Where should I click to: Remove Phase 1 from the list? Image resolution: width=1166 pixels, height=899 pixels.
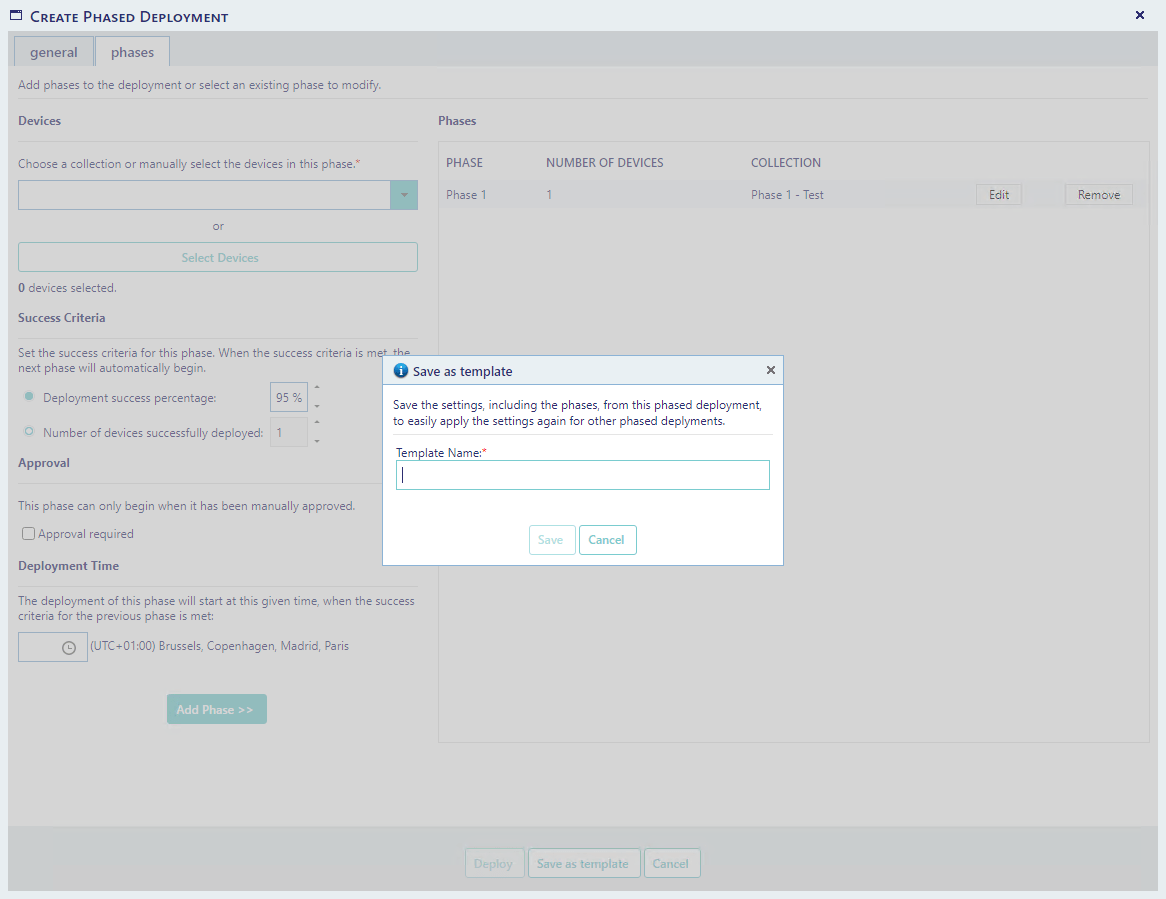tap(1098, 195)
